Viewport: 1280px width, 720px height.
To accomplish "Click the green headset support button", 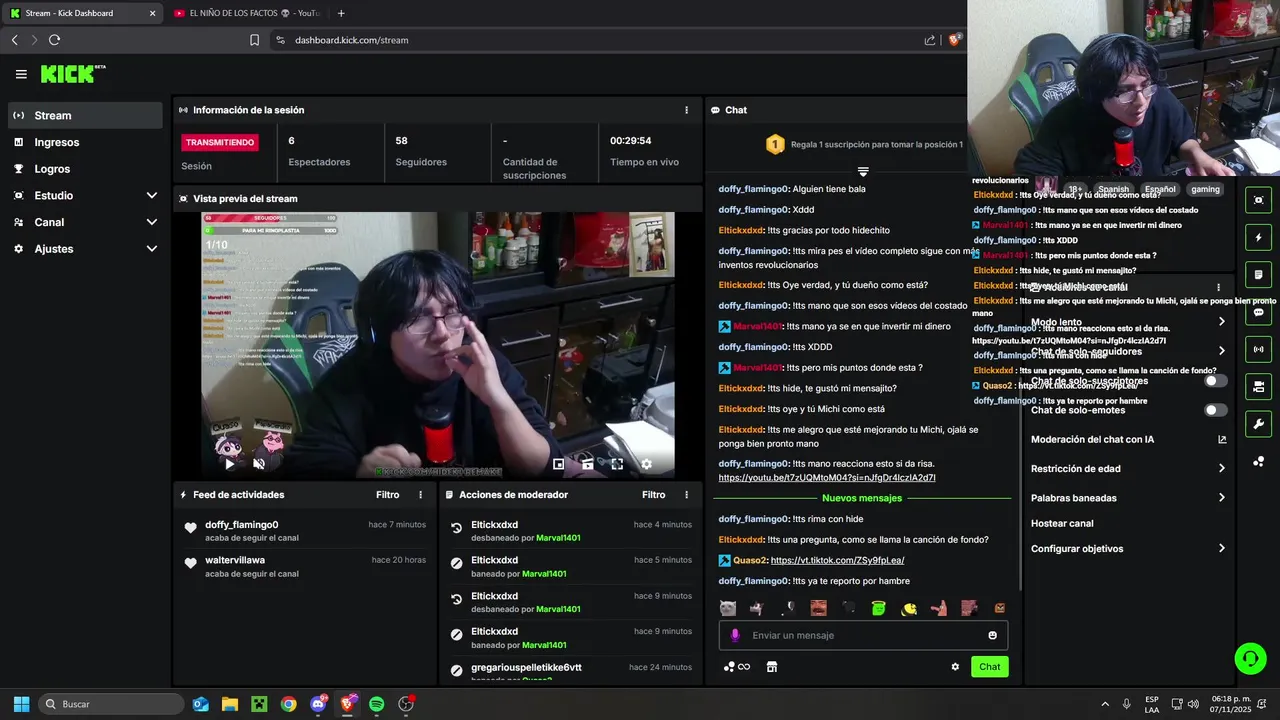I will (1250, 658).
